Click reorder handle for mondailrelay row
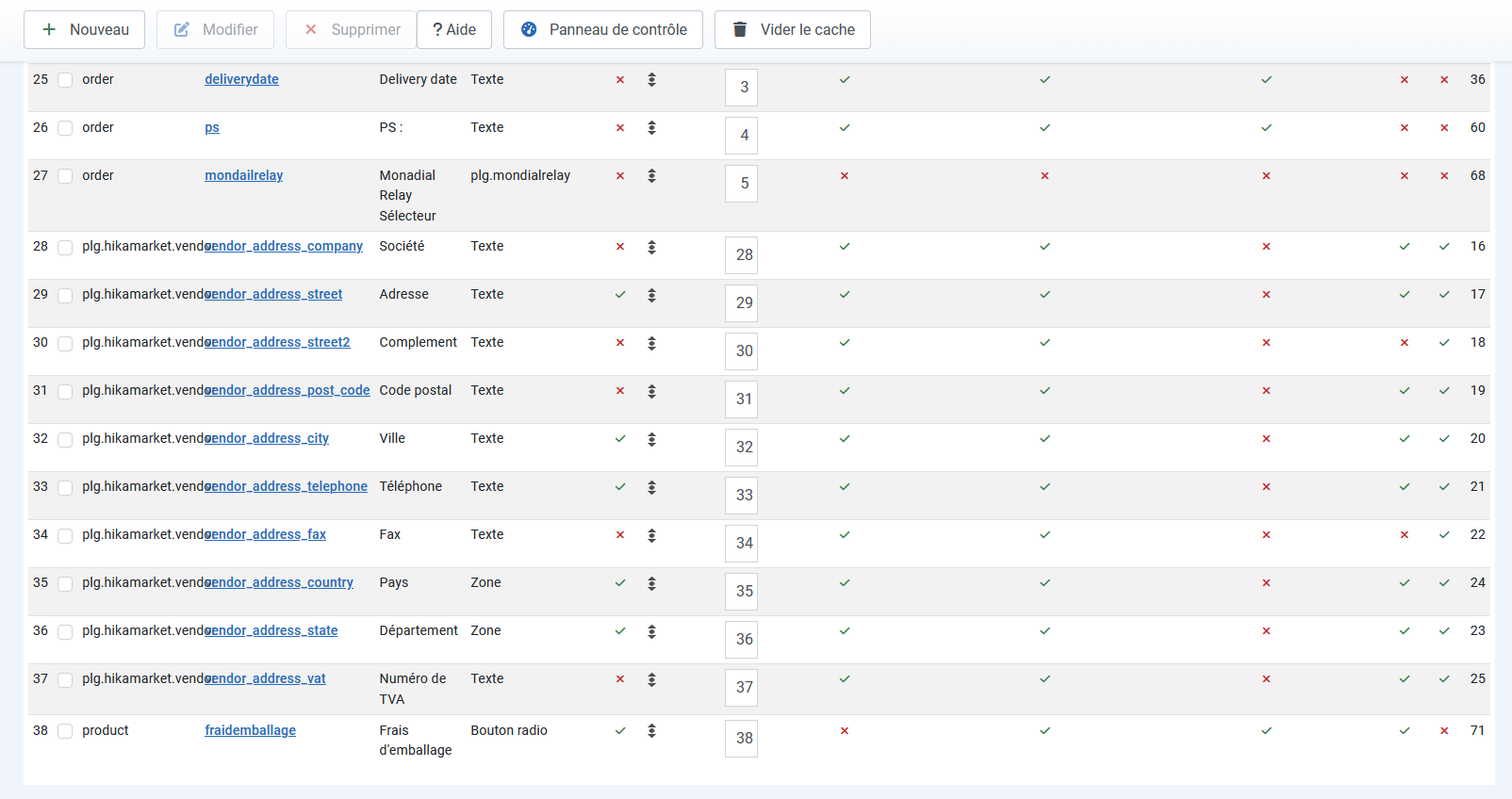 click(x=651, y=176)
